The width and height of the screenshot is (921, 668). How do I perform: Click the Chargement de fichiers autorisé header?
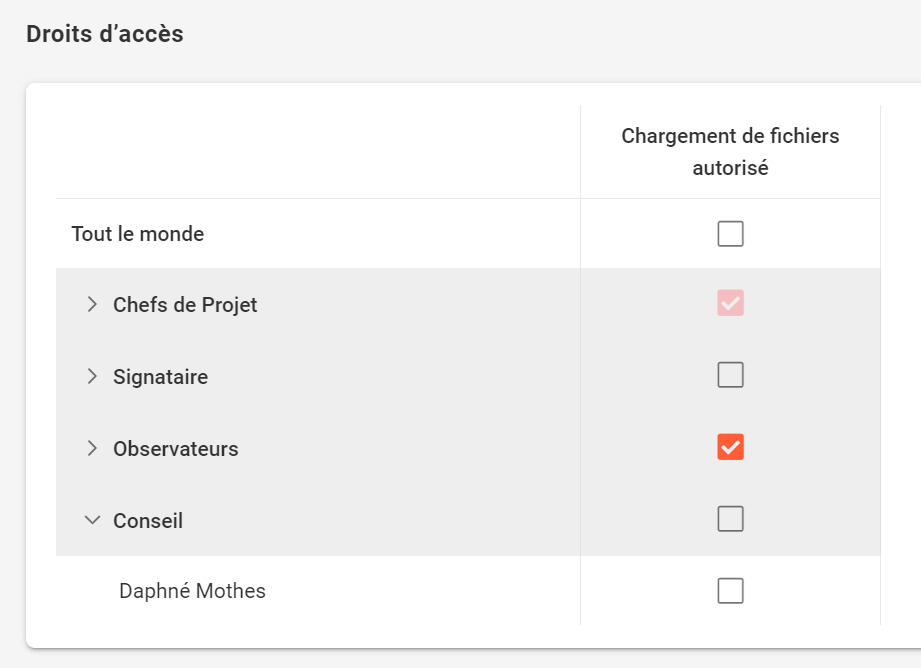point(730,152)
